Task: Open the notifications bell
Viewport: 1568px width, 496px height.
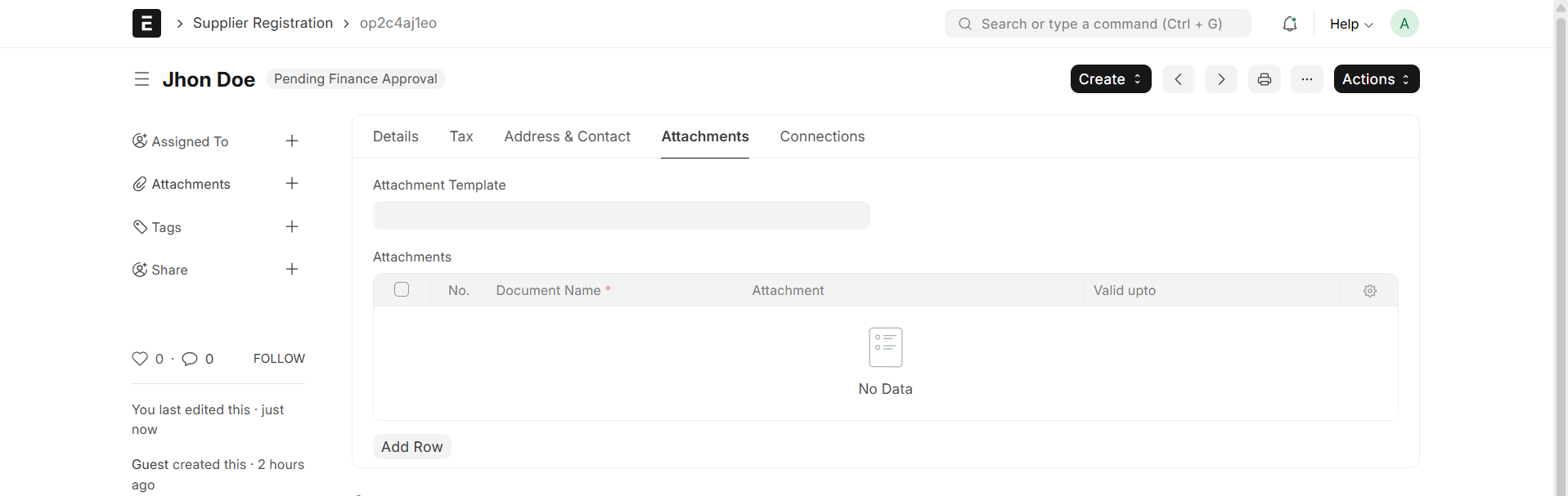Action: (1290, 24)
